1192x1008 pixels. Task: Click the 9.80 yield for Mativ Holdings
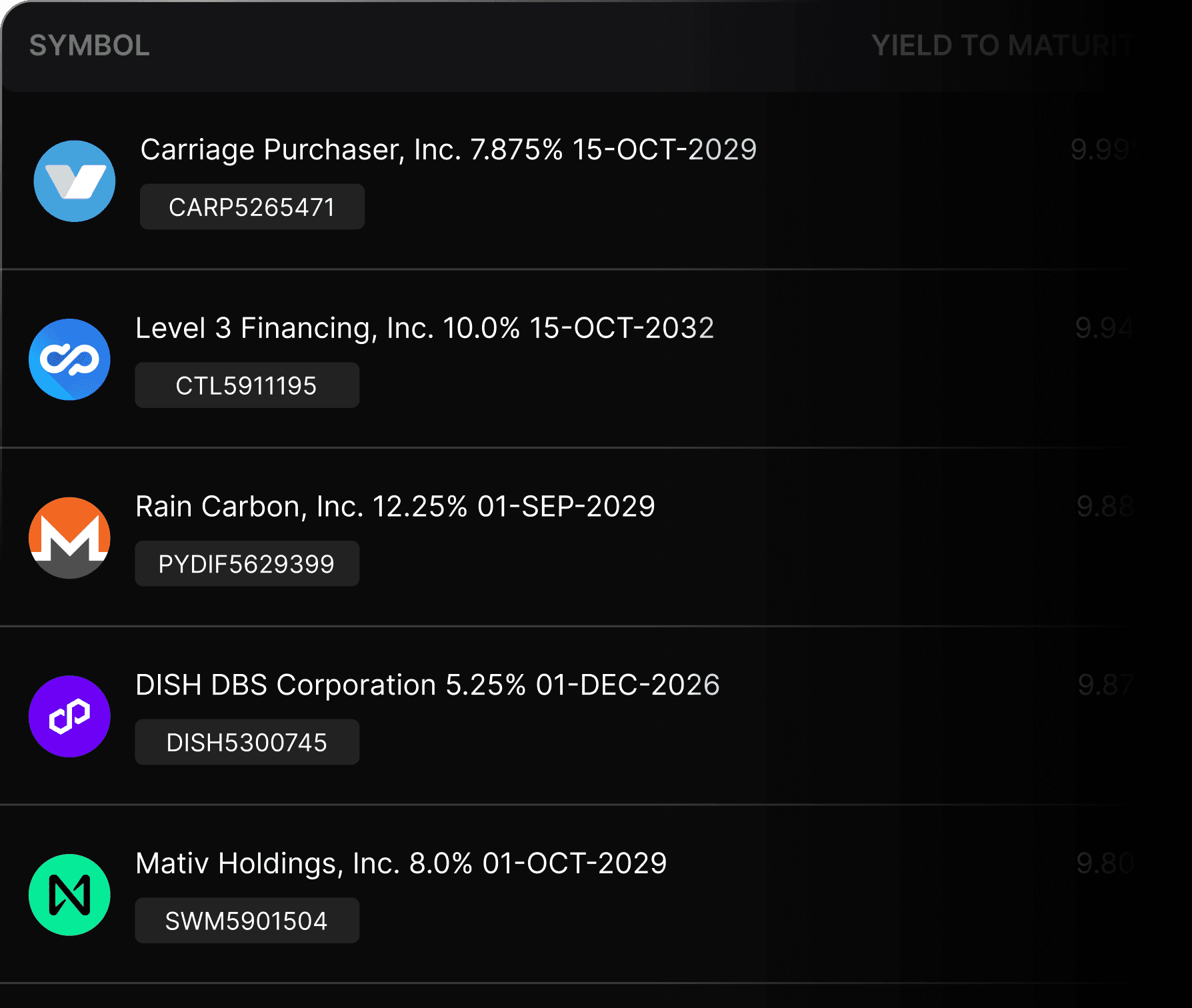pos(1105,863)
